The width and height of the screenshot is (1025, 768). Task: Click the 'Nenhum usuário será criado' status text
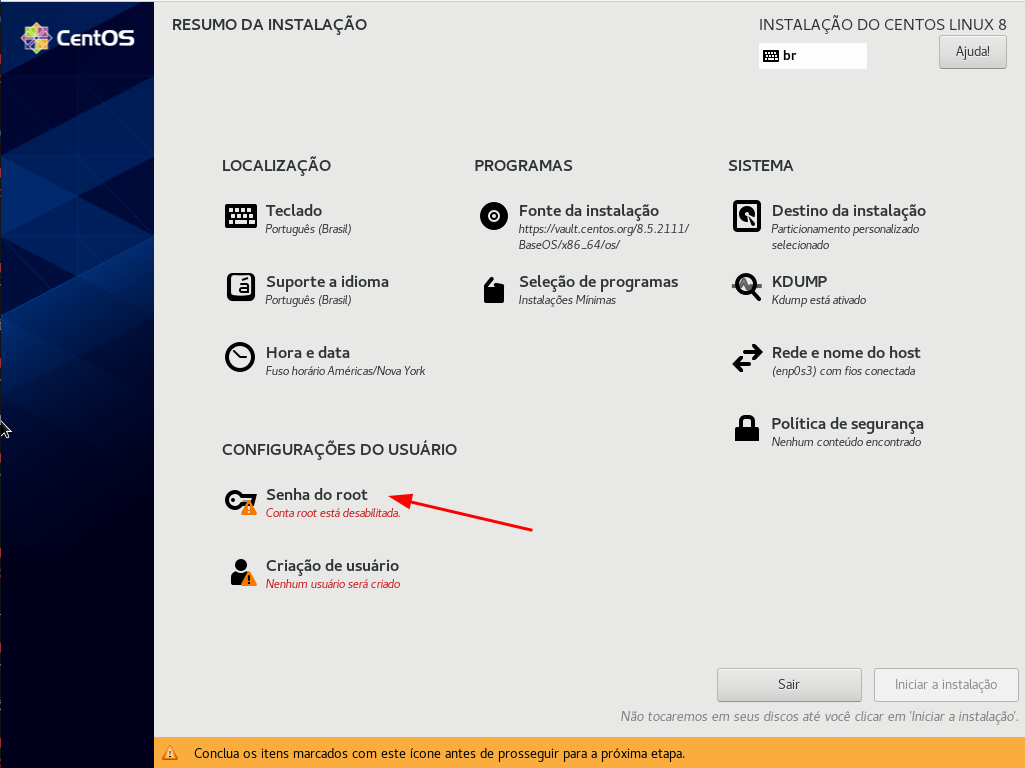(x=333, y=584)
